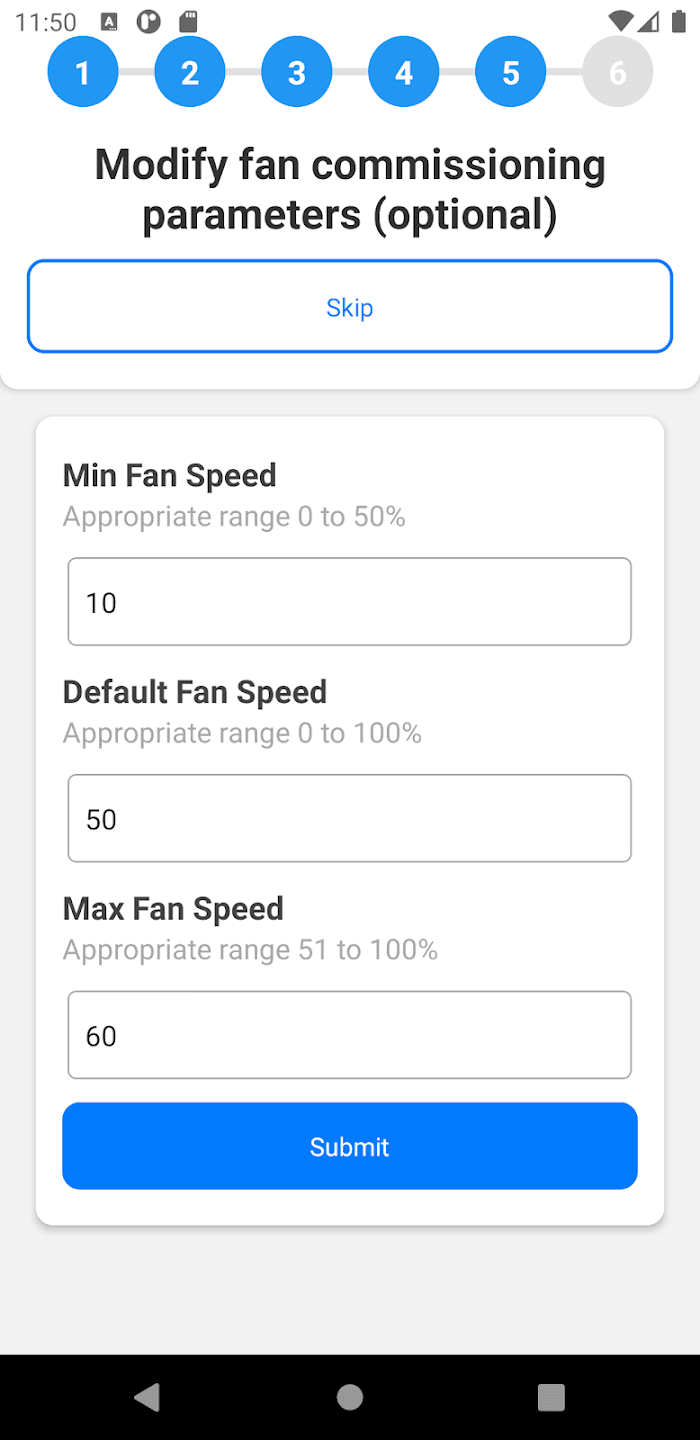Tap the step 5 indicator
The height and width of the screenshot is (1440, 700).
coord(511,72)
